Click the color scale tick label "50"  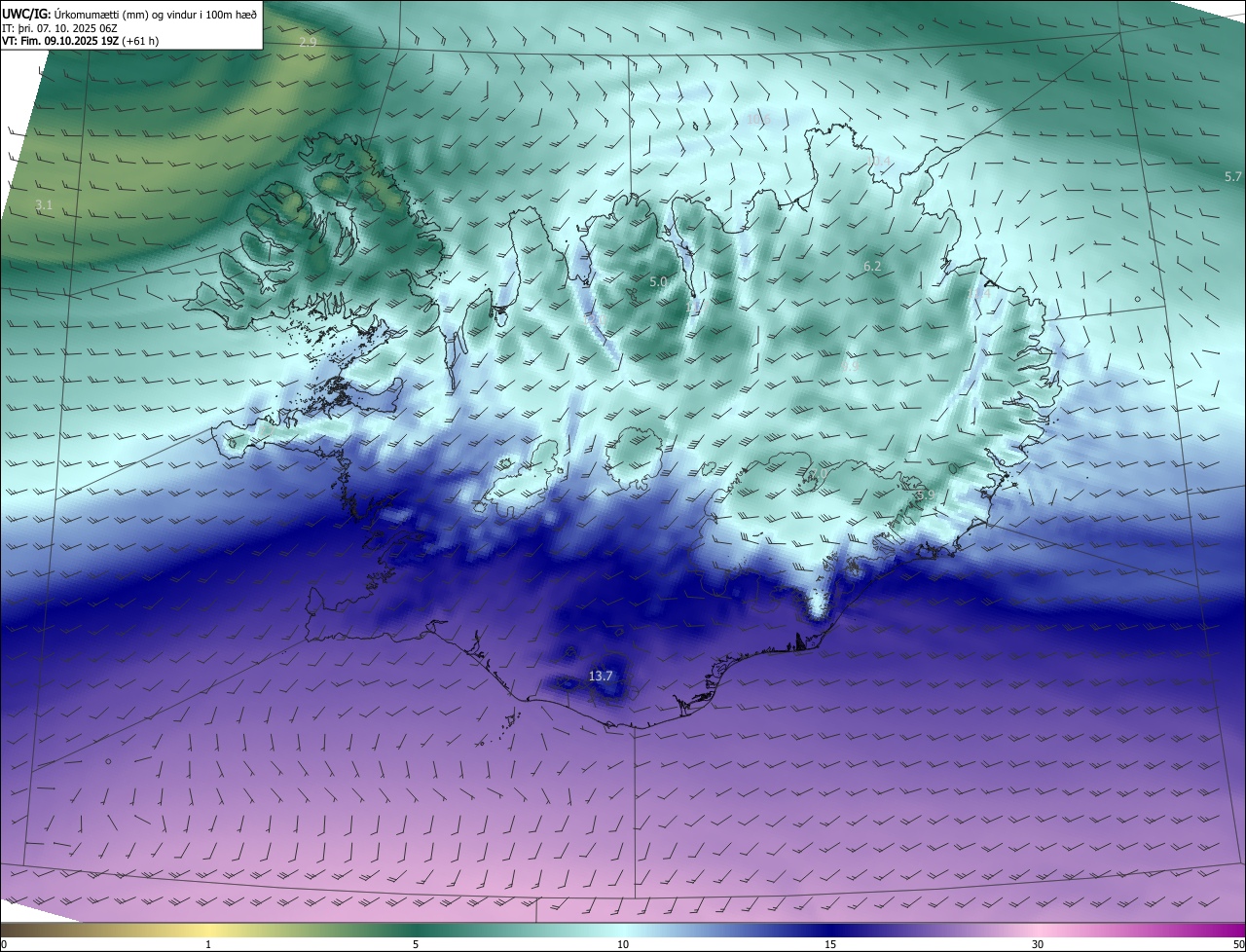[x=1238, y=944]
